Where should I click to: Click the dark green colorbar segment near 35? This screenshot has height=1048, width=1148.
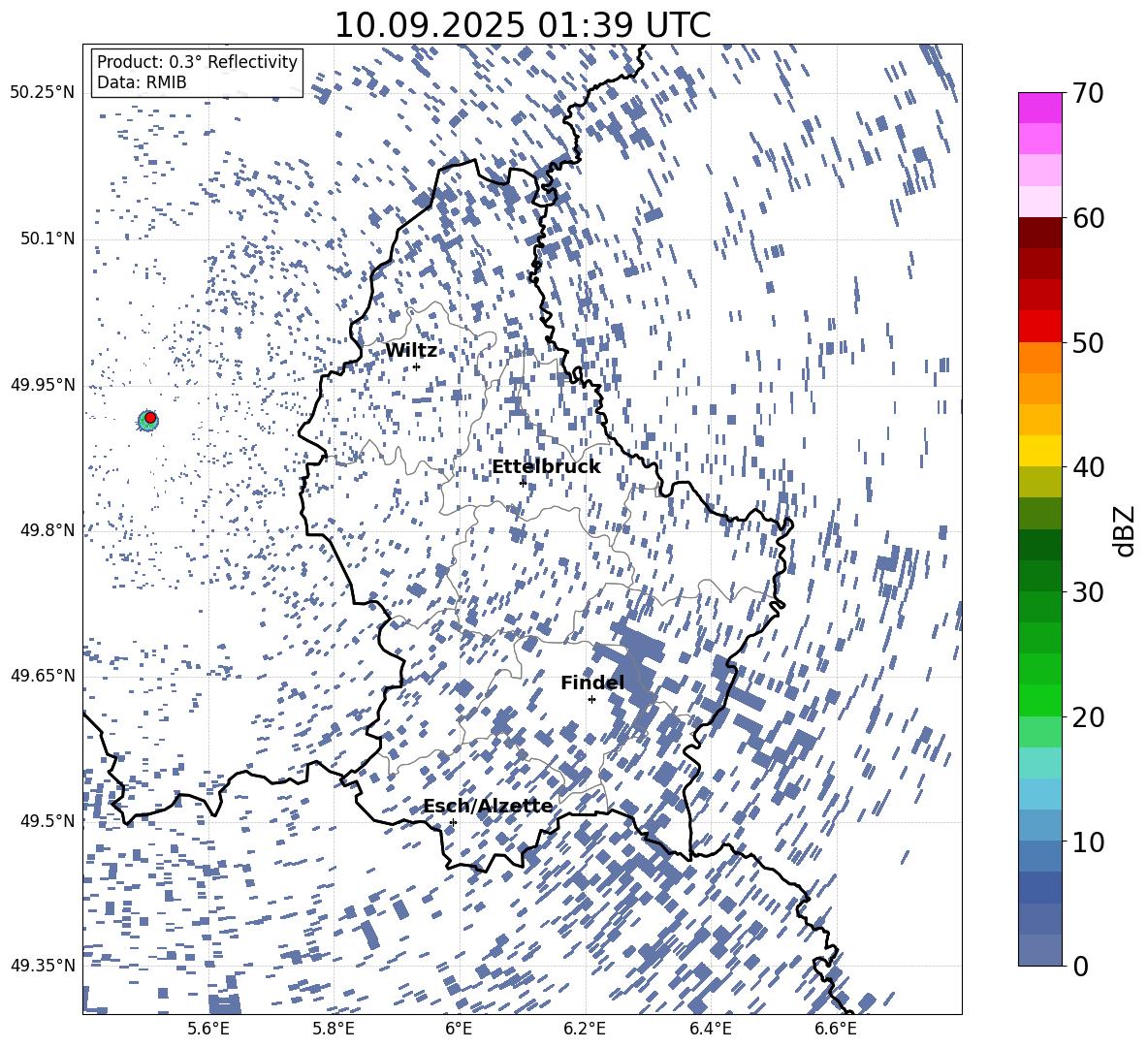tap(1039, 545)
